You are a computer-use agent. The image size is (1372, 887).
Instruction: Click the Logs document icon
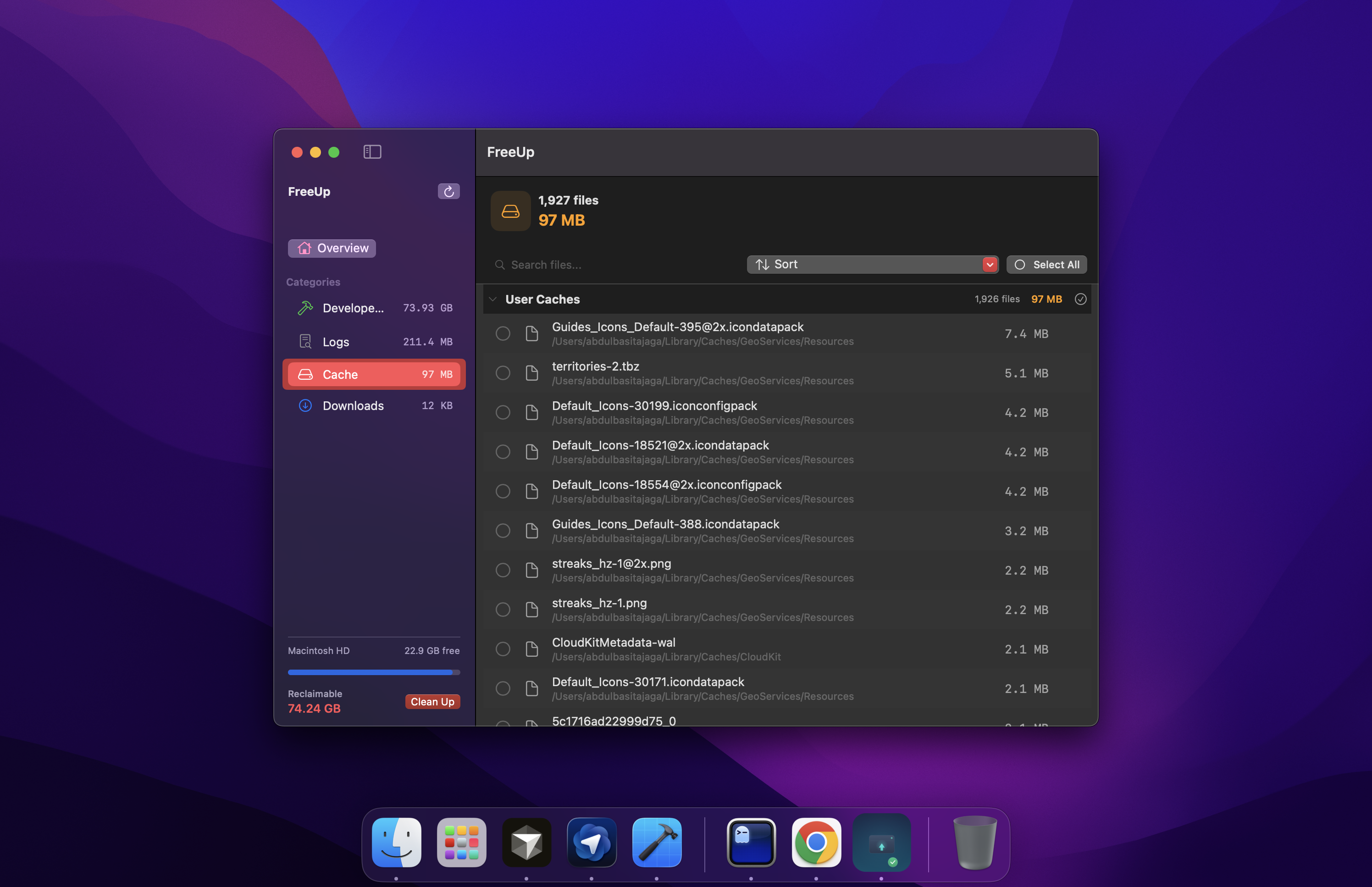[x=305, y=342]
